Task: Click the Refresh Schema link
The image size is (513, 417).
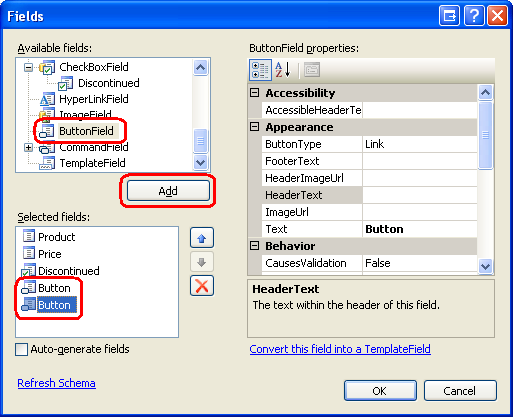Action: click(x=56, y=383)
